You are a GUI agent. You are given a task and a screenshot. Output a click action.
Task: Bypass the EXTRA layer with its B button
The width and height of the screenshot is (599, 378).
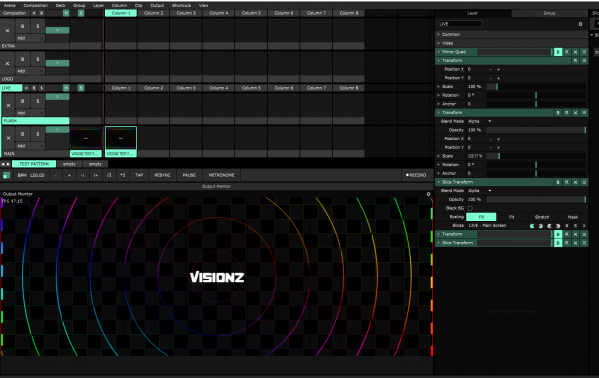[22, 26]
